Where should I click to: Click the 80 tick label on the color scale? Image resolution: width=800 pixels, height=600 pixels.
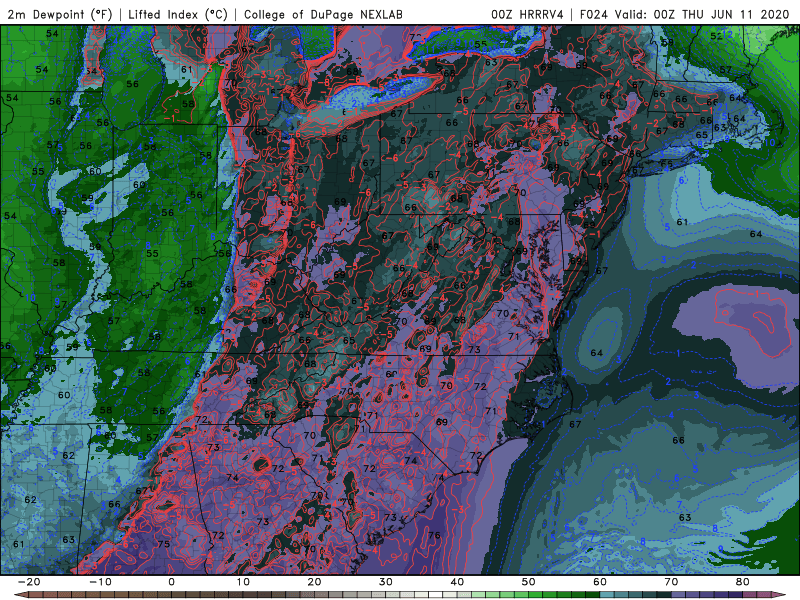click(x=743, y=582)
